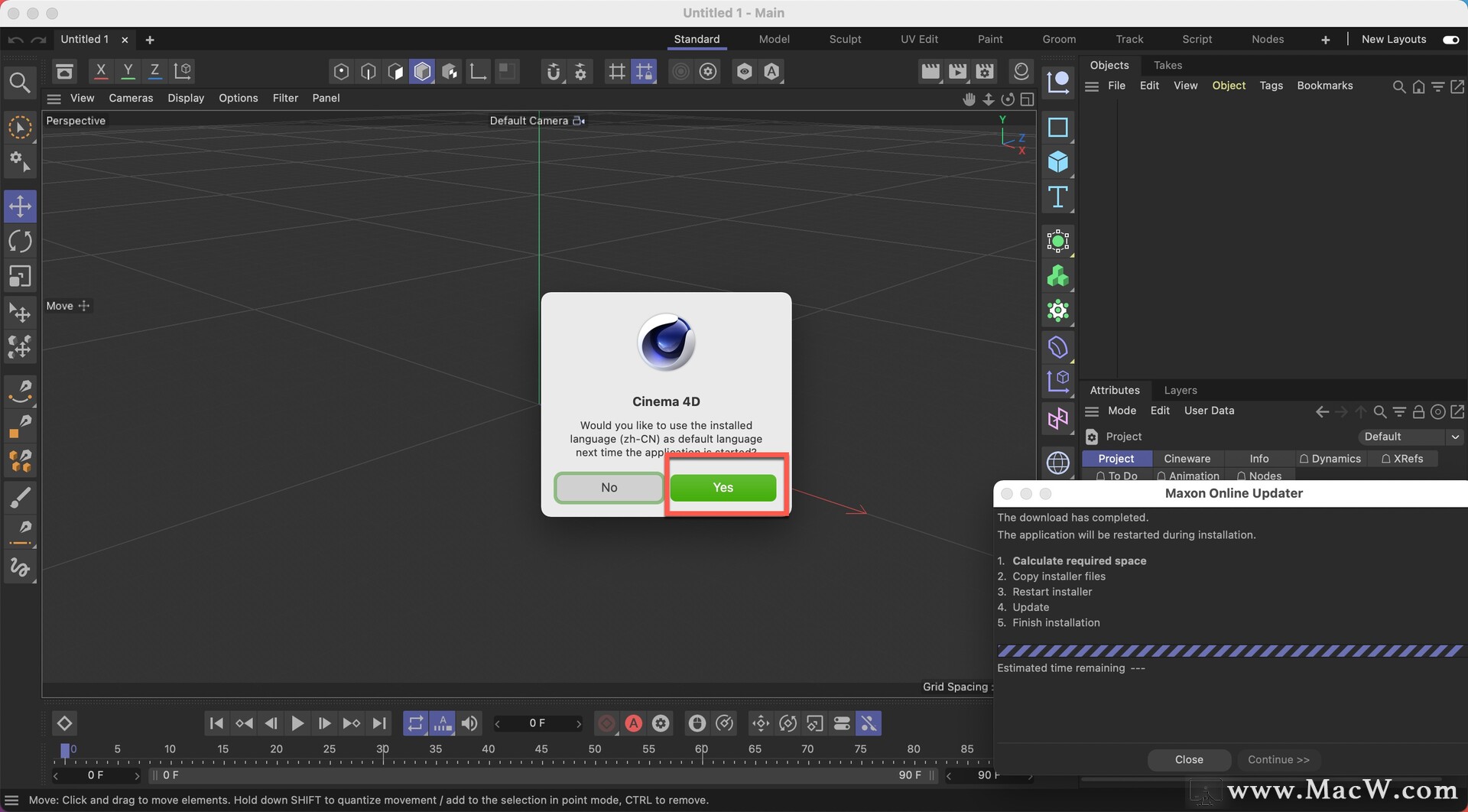1468x812 pixels.
Task: Add a new layout with plus
Action: 1325,40
